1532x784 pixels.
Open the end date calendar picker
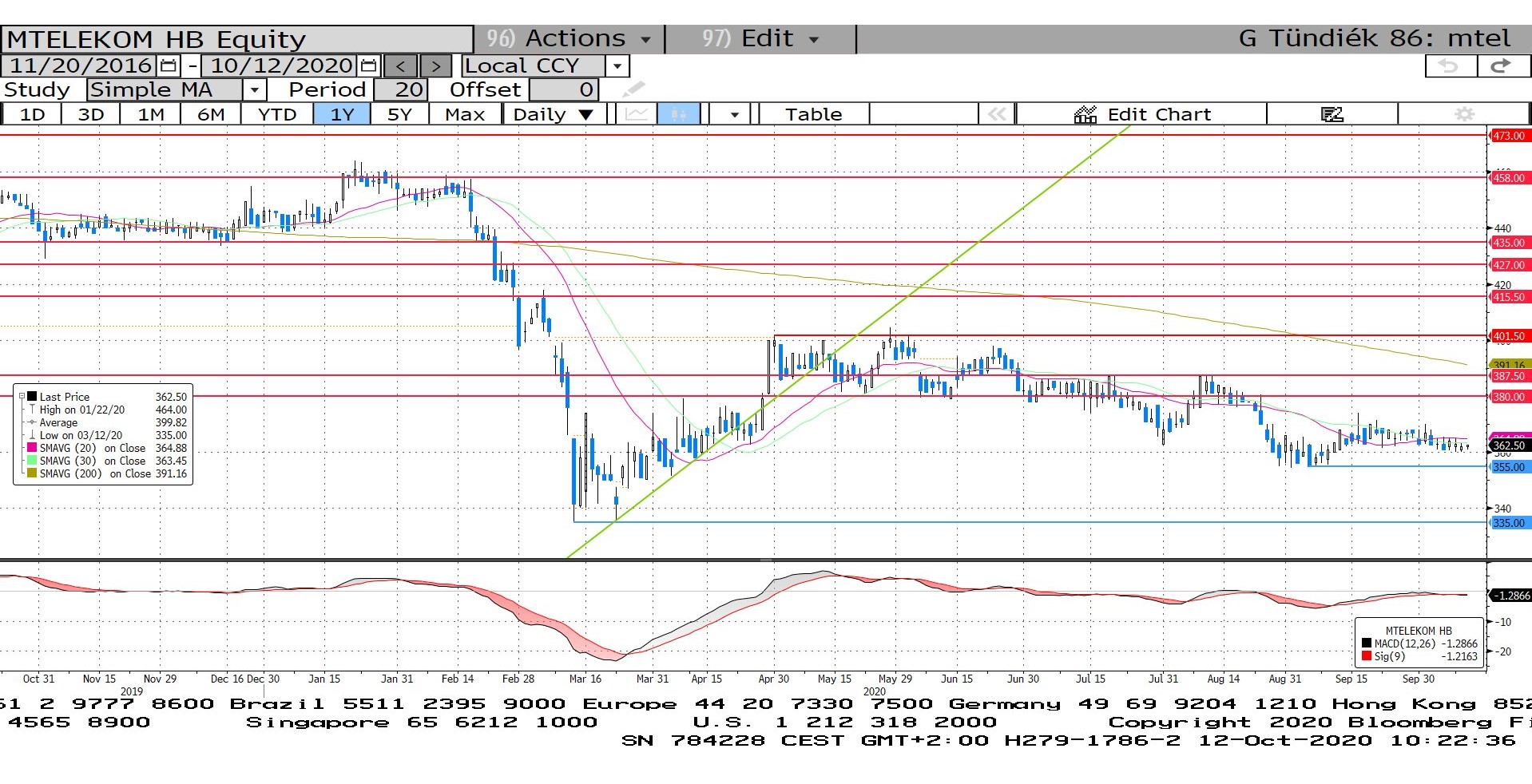click(x=368, y=65)
